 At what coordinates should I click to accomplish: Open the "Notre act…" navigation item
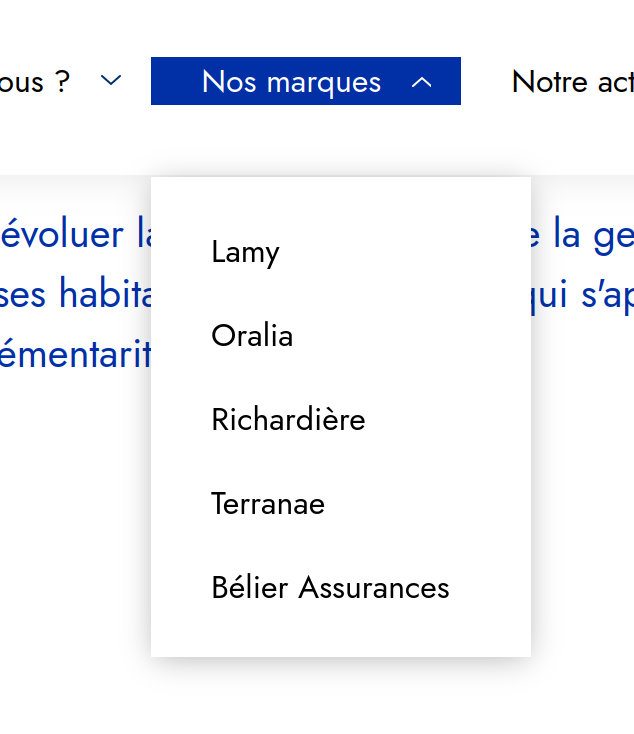click(572, 82)
